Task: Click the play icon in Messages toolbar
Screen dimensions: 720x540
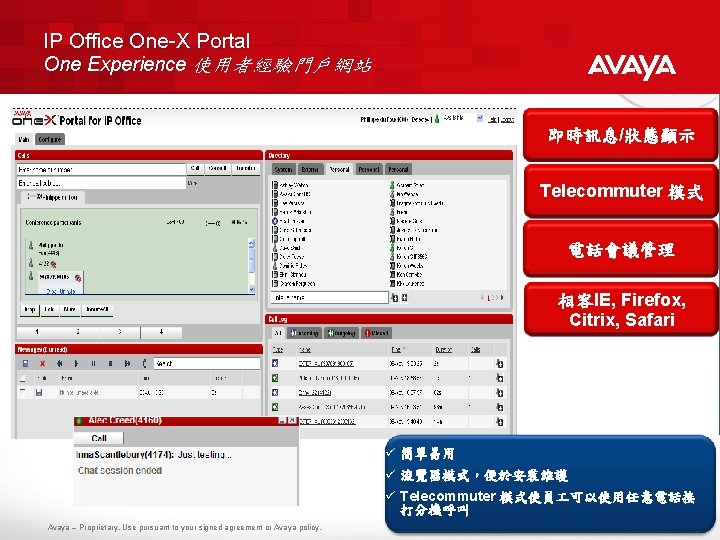Action: coord(76,364)
